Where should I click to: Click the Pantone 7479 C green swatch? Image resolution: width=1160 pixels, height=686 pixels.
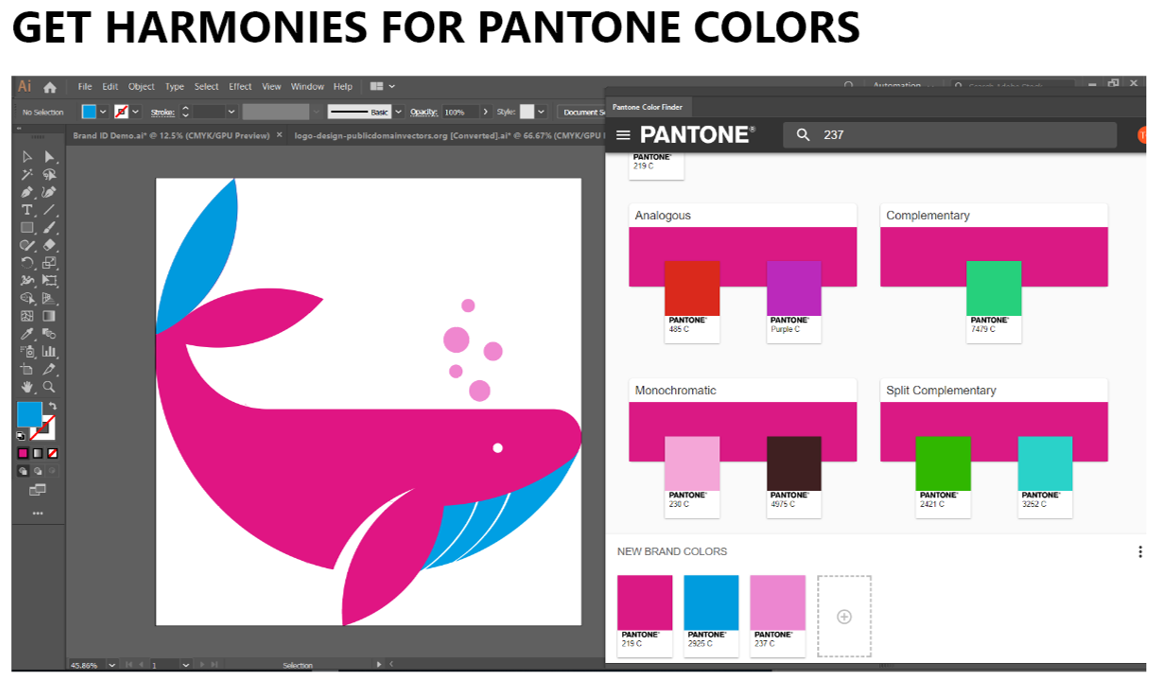[x=994, y=289]
